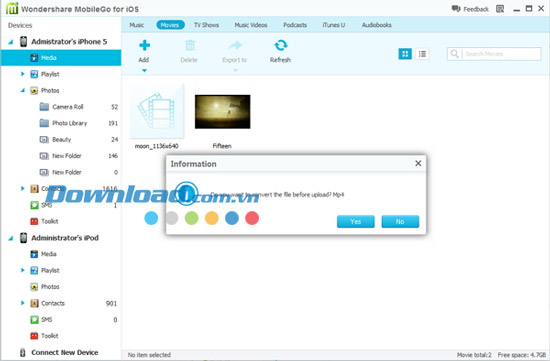
Task: Click the iPod Contacts icon
Action: pyautogui.click(x=34, y=303)
